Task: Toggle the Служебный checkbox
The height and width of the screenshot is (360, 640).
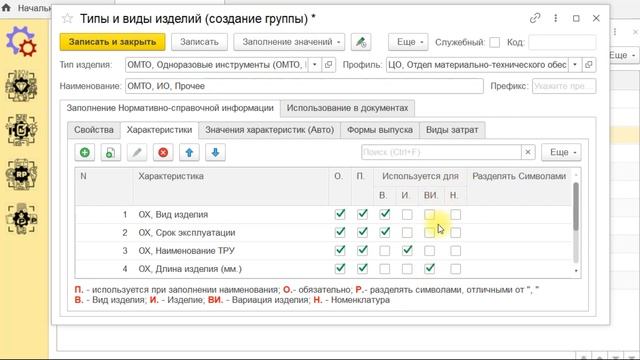Action: pyautogui.click(x=494, y=42)
